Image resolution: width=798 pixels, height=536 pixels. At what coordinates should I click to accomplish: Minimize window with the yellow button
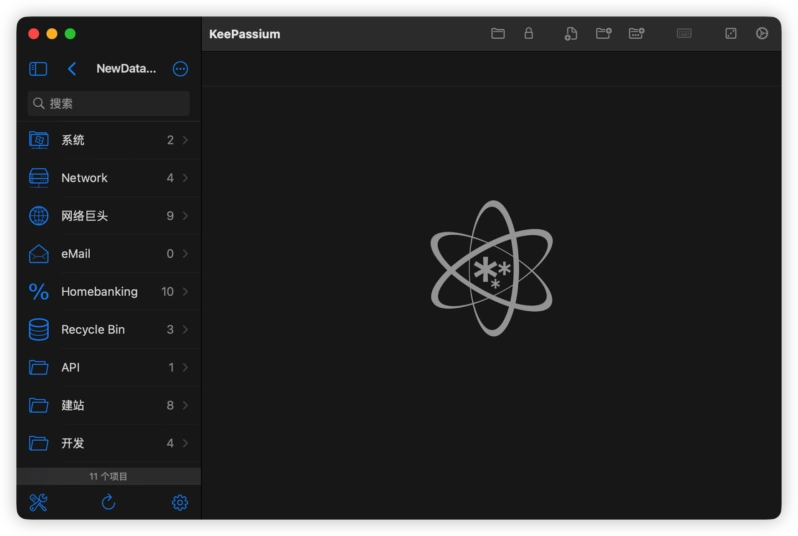(x=52, y=34)
